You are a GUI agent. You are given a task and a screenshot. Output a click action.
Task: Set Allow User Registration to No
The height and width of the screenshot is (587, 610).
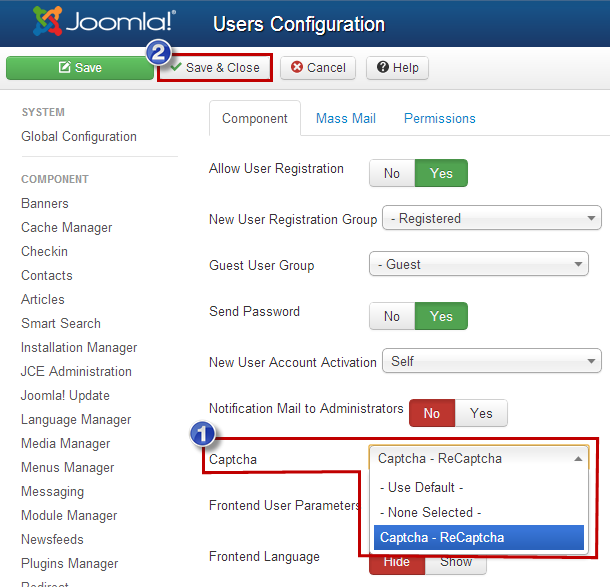pos(392,173)
